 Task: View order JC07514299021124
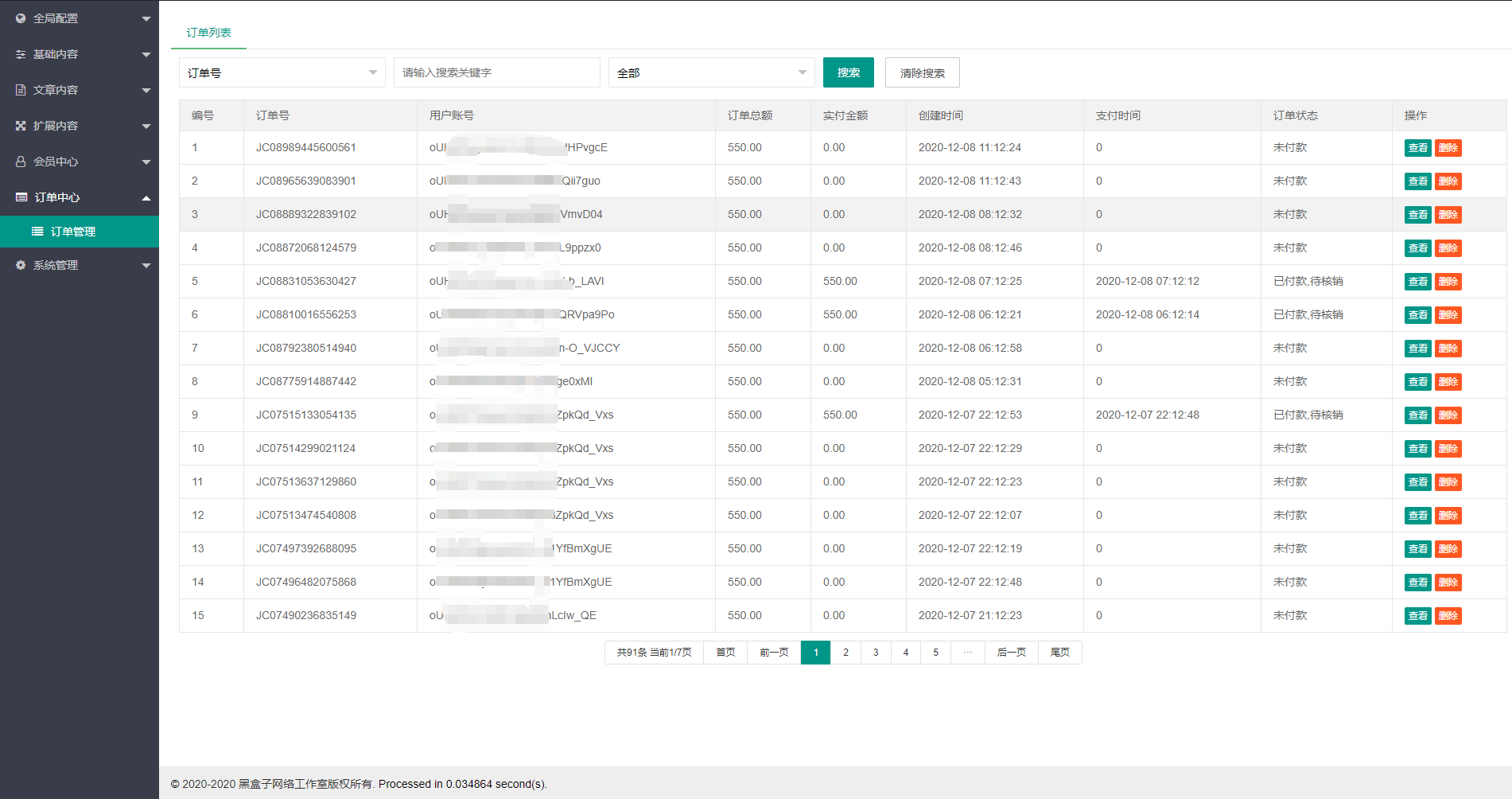coord(1418,449)
